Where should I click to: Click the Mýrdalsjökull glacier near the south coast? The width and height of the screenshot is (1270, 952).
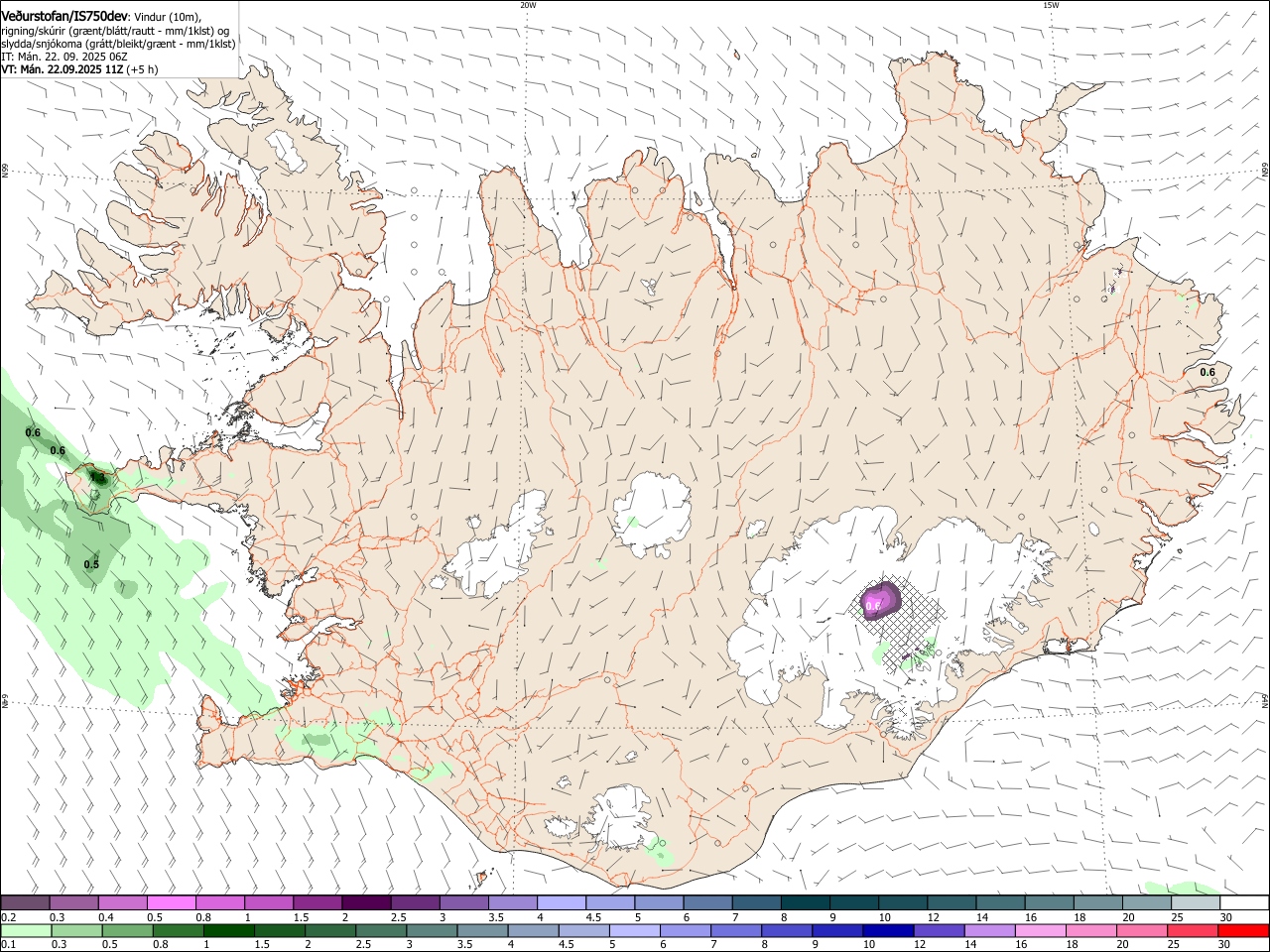point(620,817)
